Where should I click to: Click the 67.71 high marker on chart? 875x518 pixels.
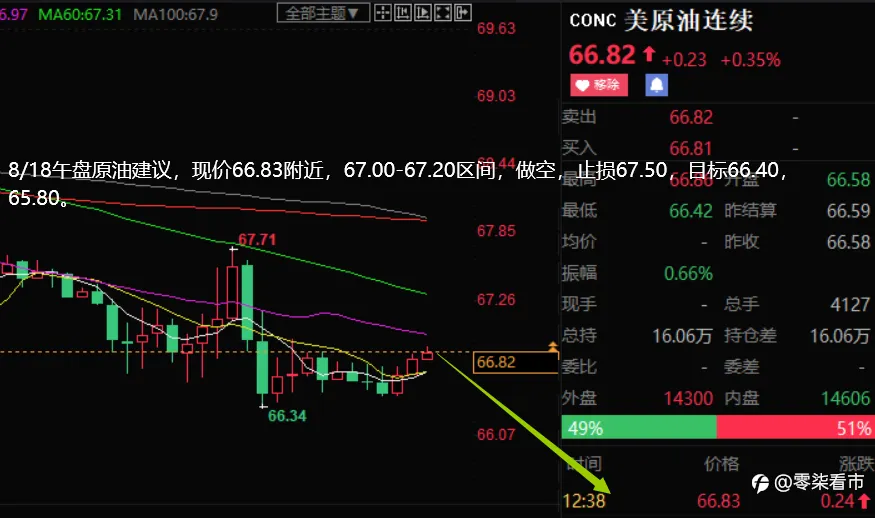(257, 239)
